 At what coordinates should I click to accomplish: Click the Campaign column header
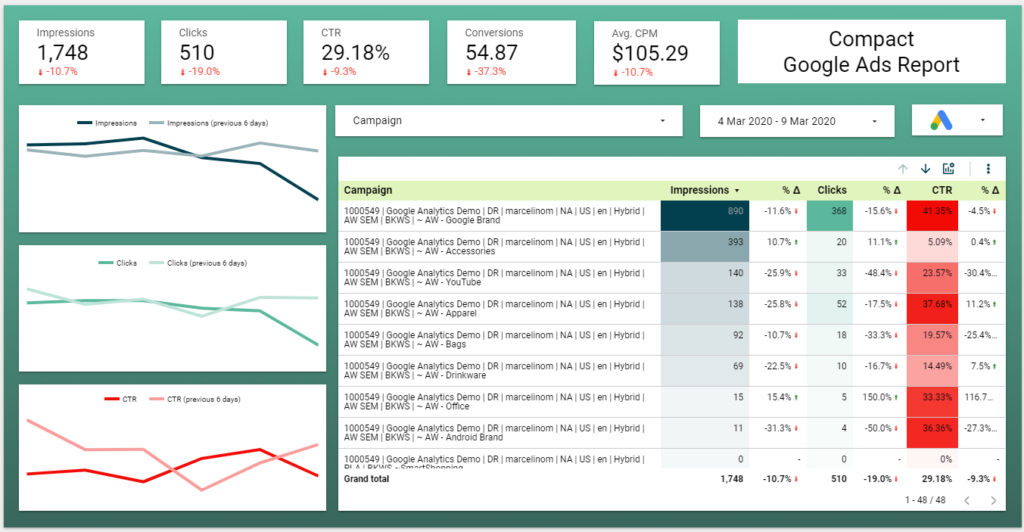coord(368,190)
